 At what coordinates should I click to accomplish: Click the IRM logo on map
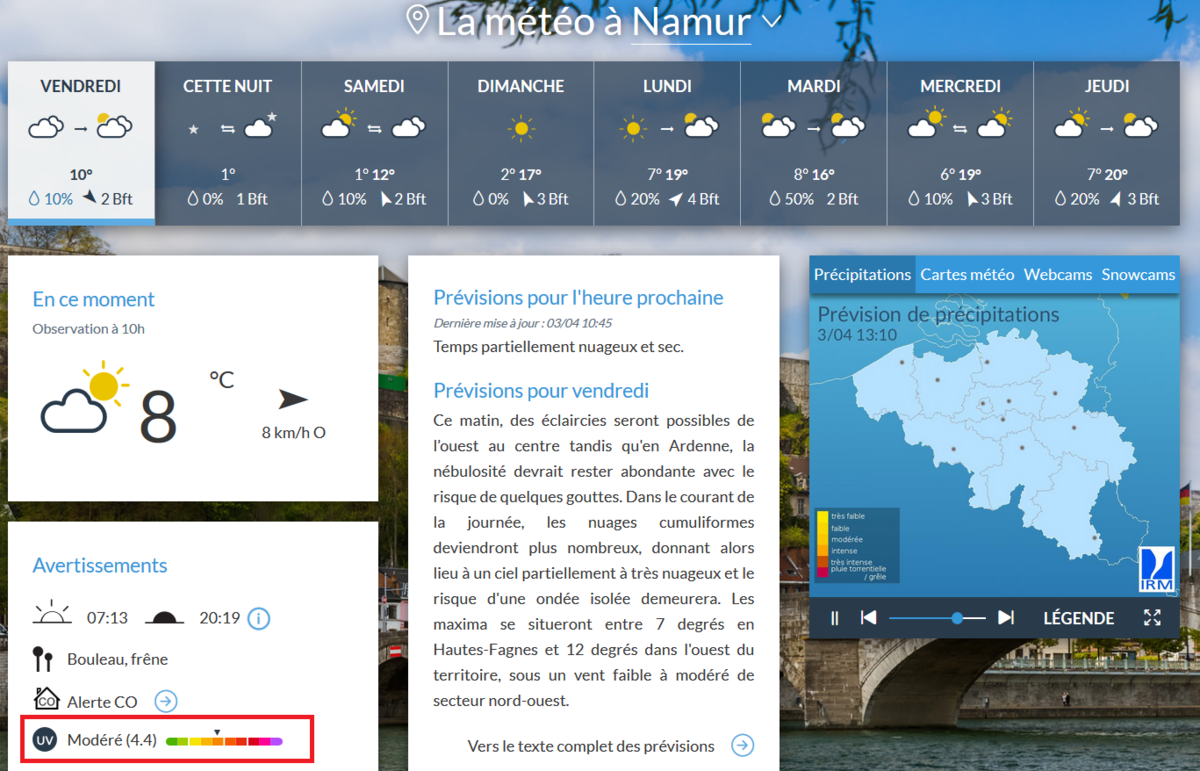[x=1157, y=569]
